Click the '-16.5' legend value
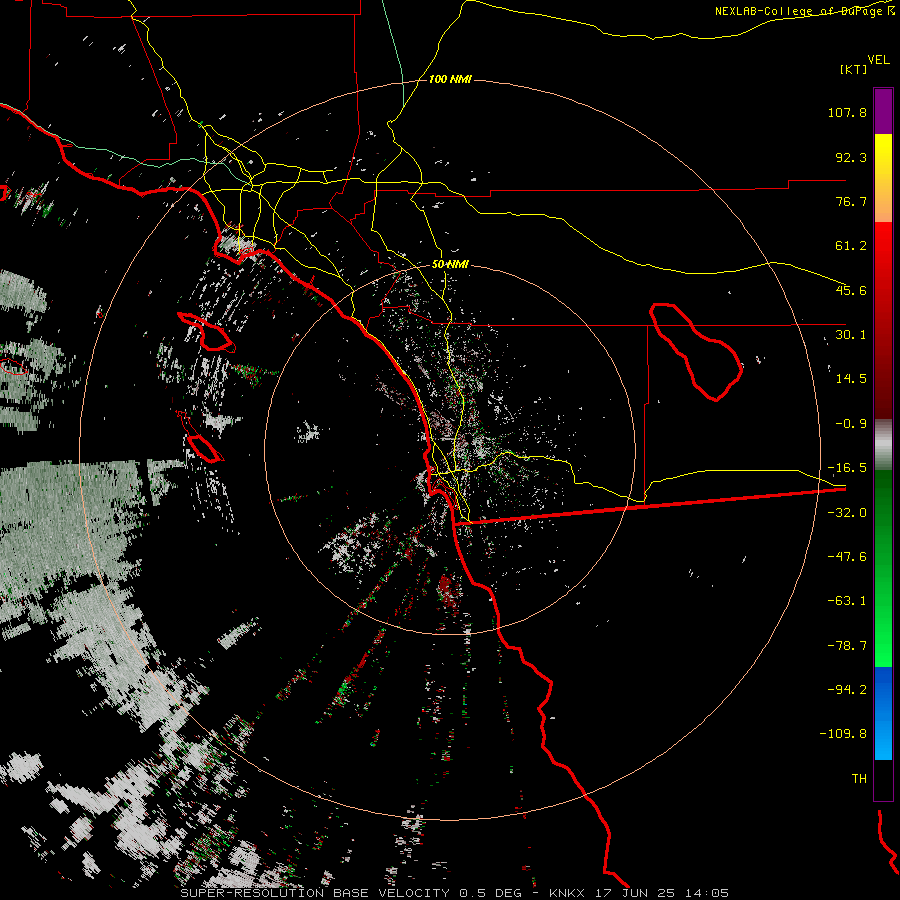The width and height of the screenshot is (900, 900). tap(847, 468)
